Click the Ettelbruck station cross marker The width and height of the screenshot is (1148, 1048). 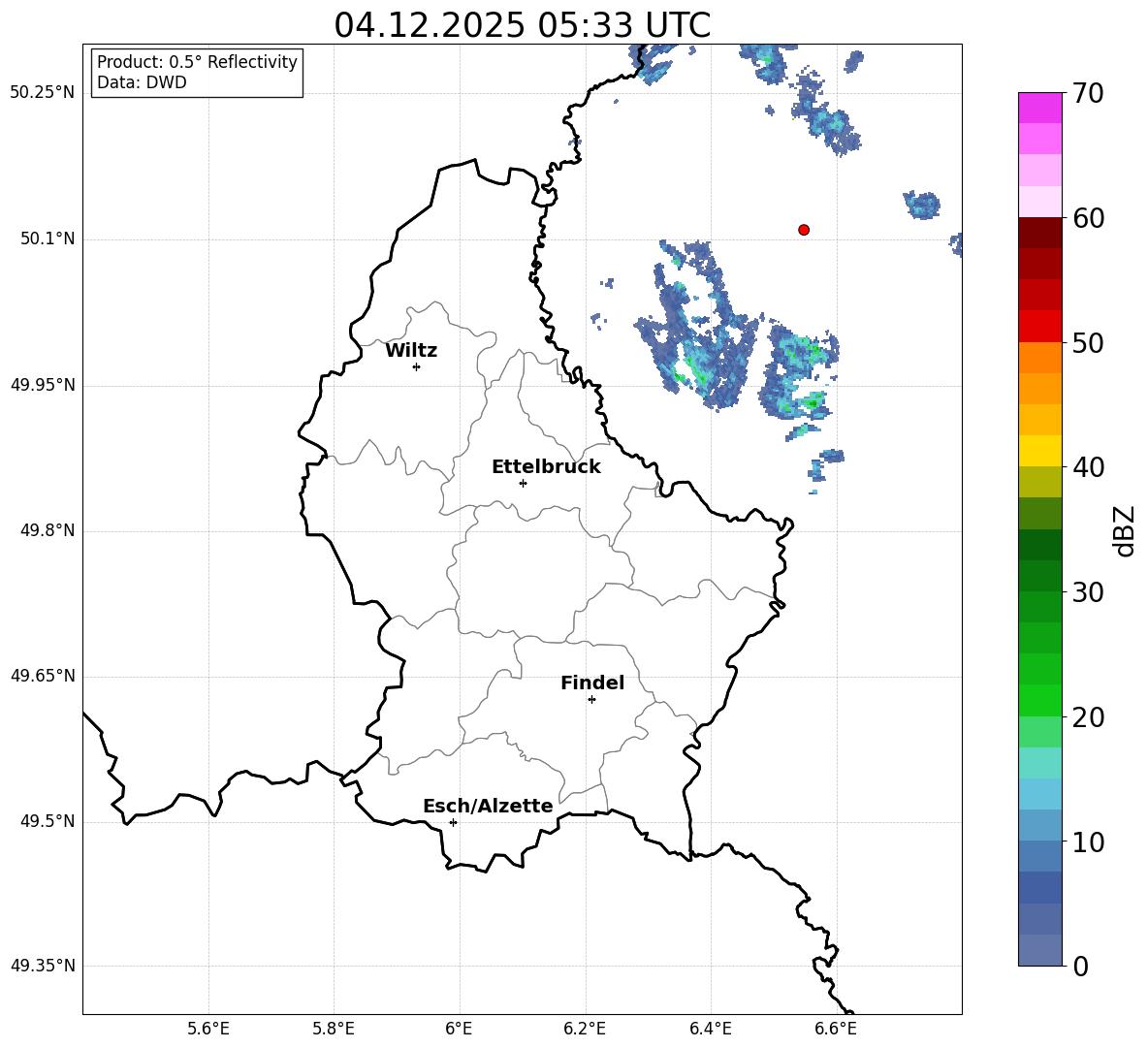[x=523, y=483]
